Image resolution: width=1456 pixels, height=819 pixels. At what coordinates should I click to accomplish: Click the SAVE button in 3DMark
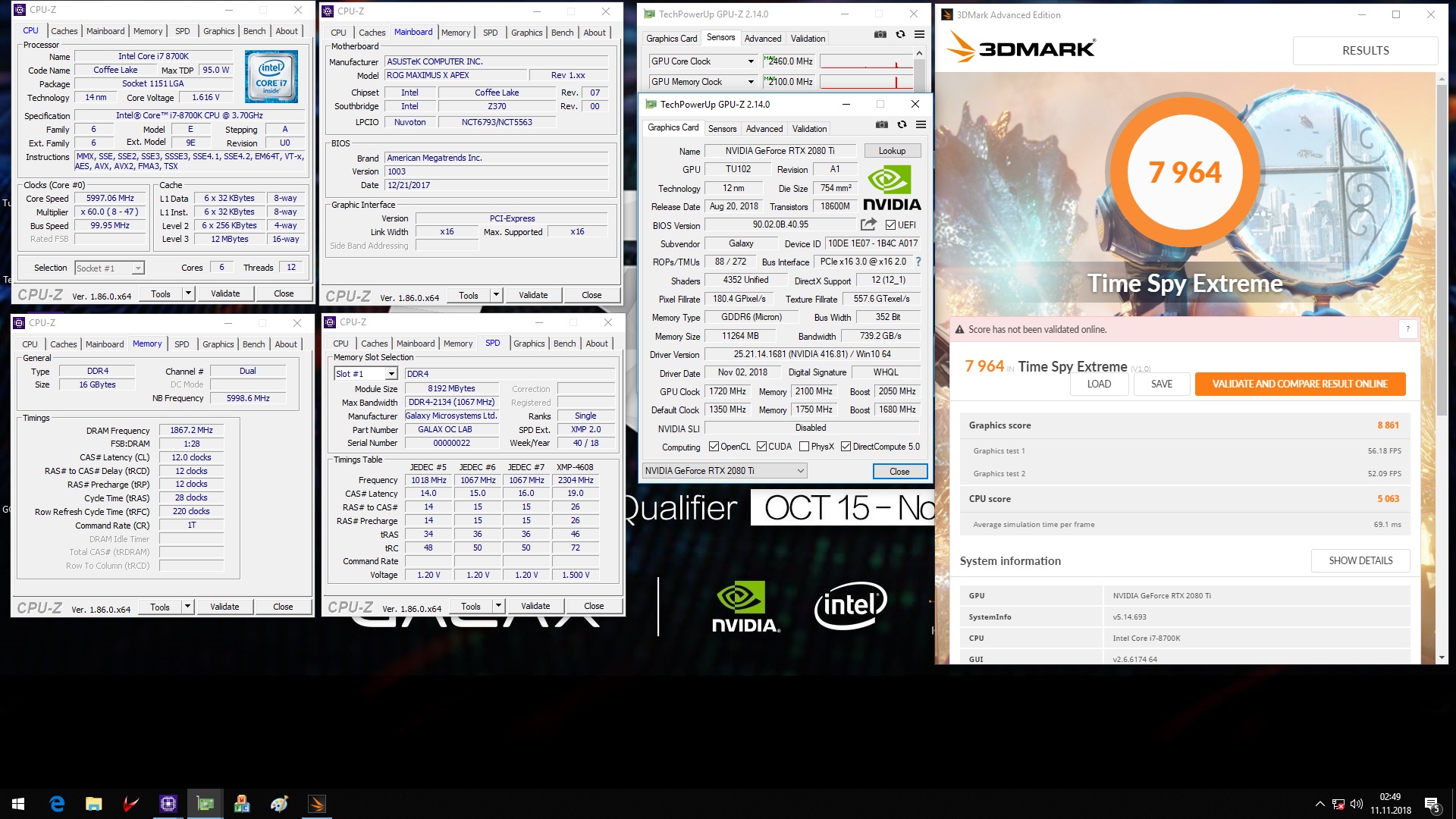click(1162, 384)
